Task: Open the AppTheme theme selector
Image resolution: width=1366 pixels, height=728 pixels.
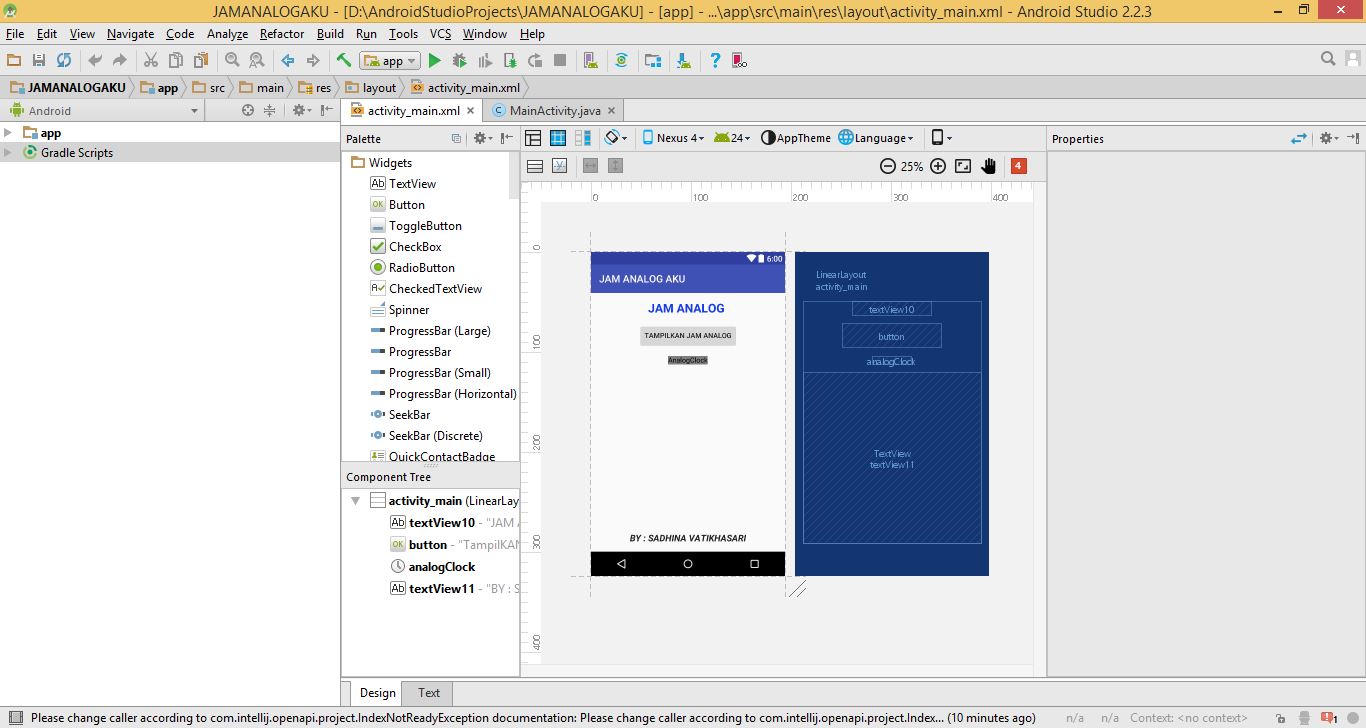Action: point(795,137)
